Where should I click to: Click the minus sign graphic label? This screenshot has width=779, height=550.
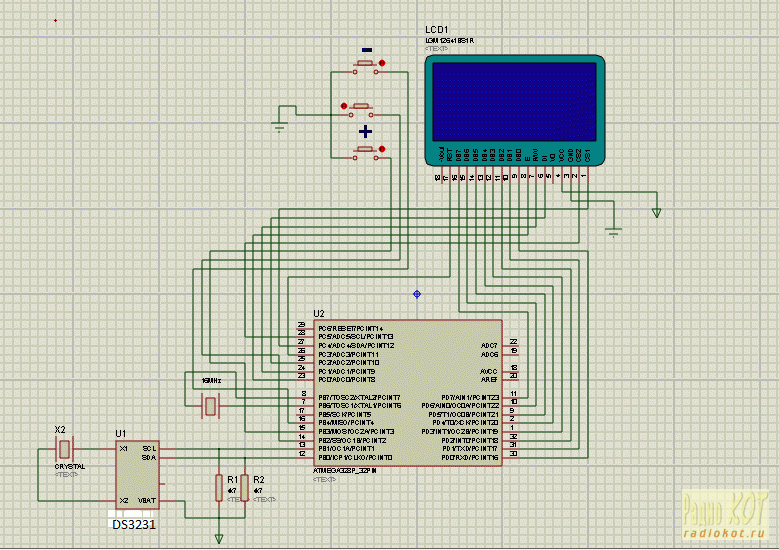(x=367, y=50)
